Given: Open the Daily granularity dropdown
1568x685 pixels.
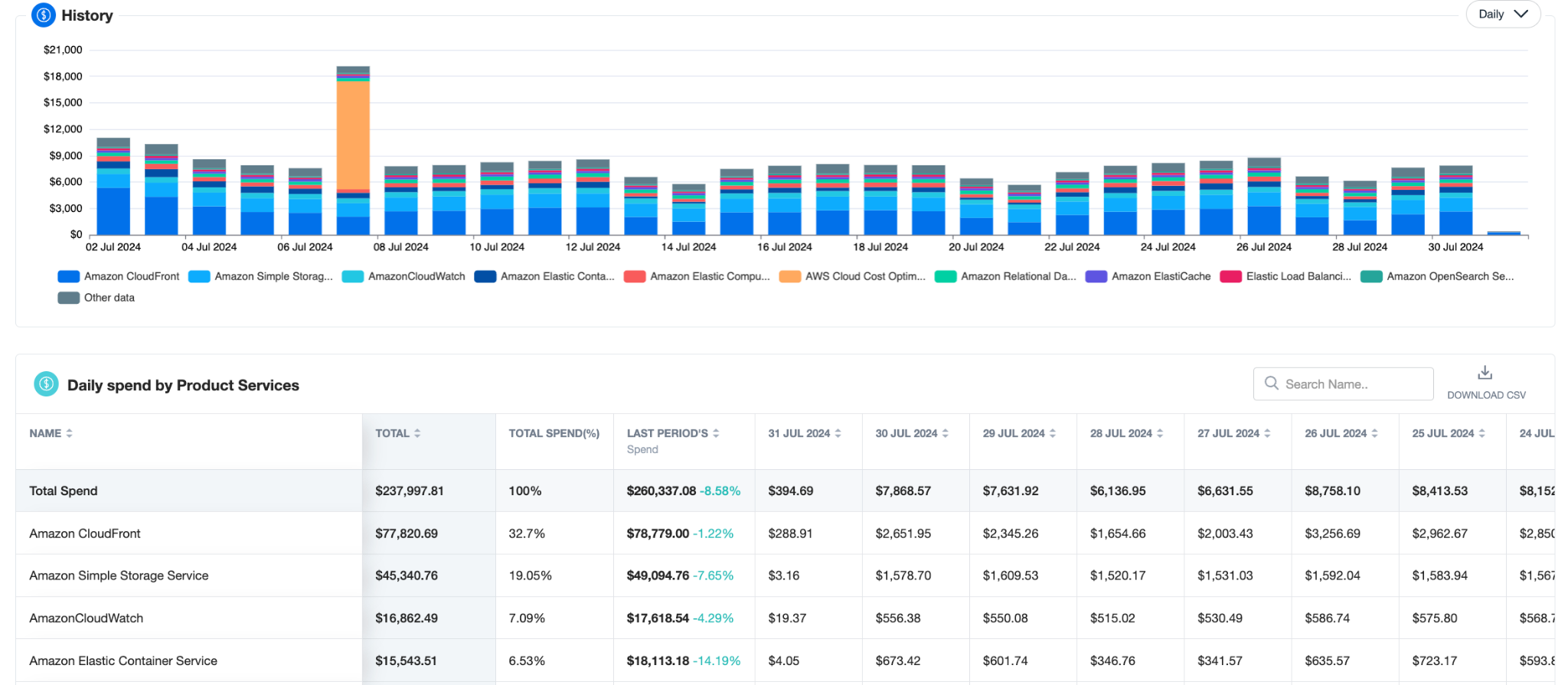Looking at the screenshot, I should click(1503, 15).
